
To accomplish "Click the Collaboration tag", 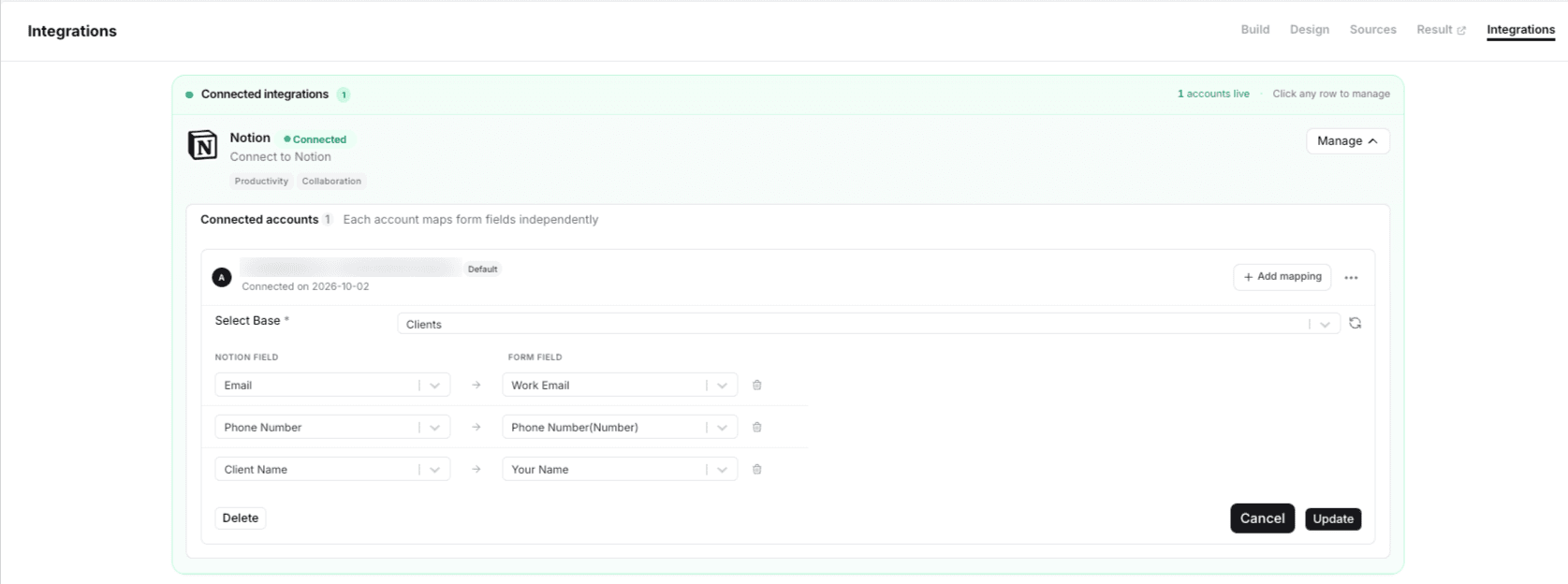I will click(x=331, y=182).
